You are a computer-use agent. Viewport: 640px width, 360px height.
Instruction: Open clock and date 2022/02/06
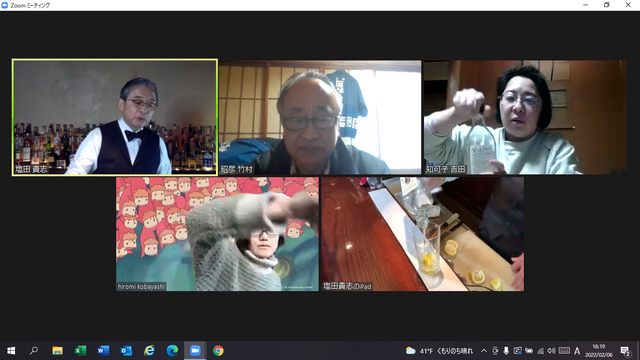click(599, 351)
